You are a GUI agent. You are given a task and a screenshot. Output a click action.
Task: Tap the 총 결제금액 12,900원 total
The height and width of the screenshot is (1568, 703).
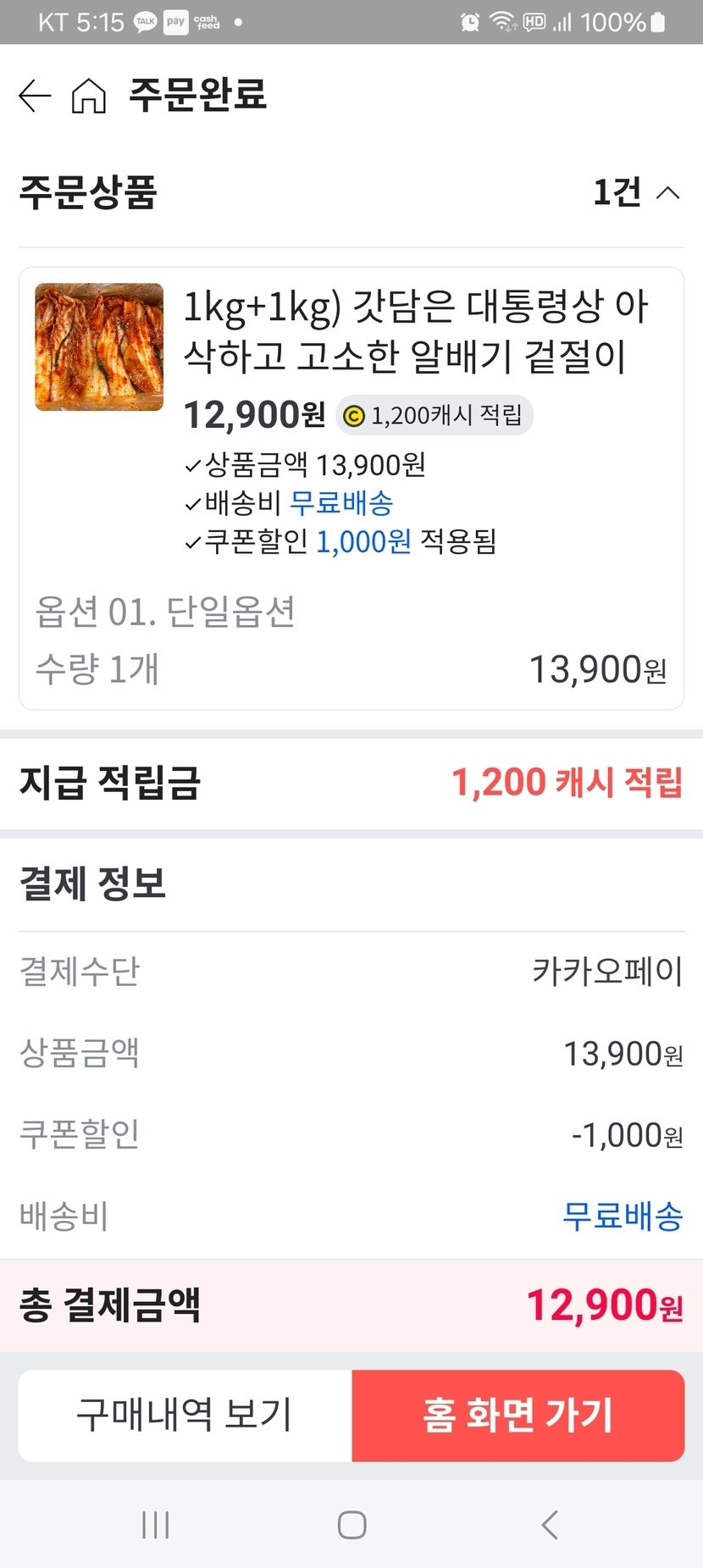click(604, 1305)
